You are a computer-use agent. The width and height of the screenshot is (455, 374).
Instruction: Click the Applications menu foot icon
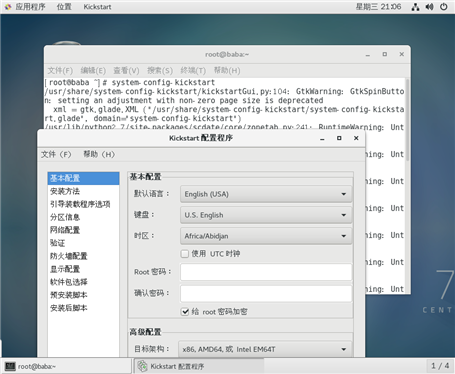pyautogui.click(x=8, y=7)
